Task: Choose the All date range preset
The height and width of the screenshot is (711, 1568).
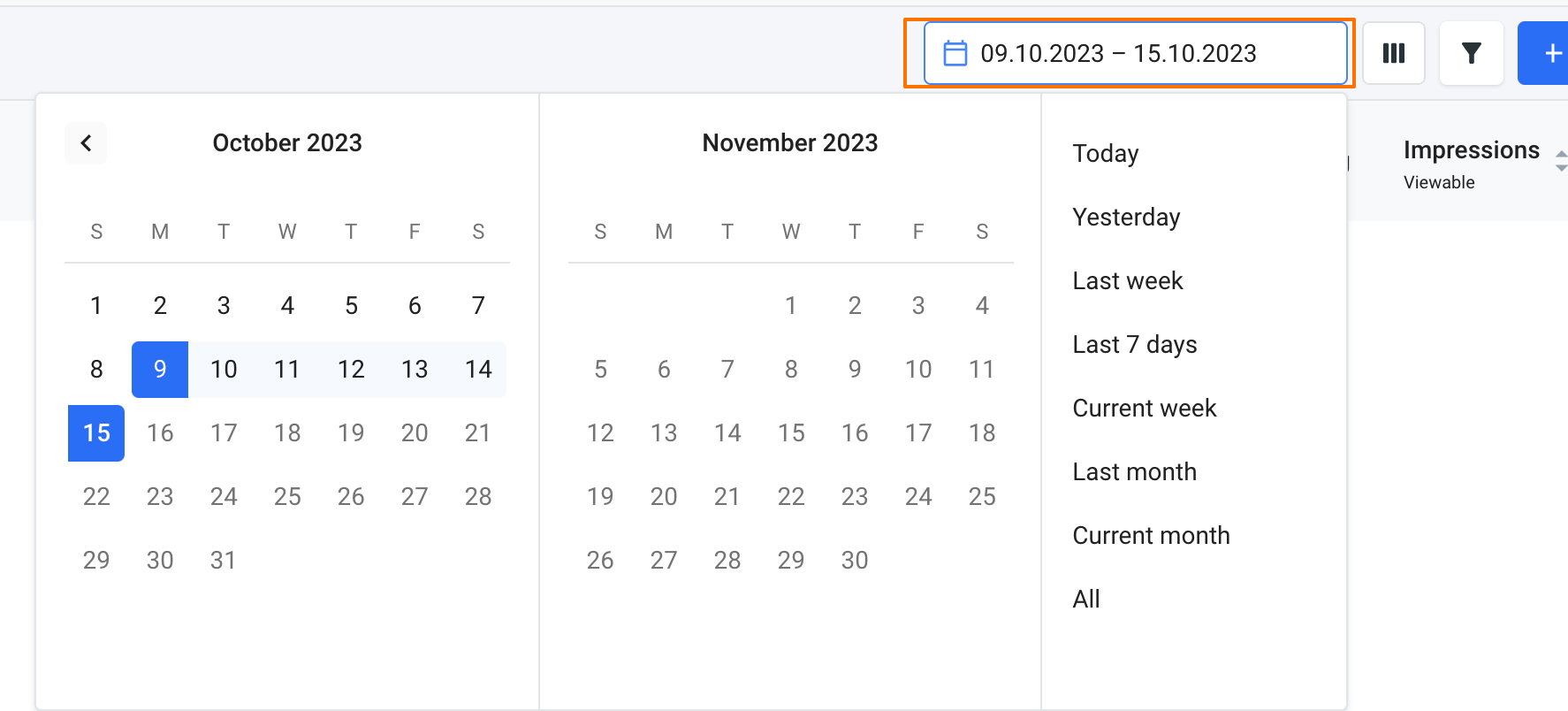Action: pos(1086,600)
